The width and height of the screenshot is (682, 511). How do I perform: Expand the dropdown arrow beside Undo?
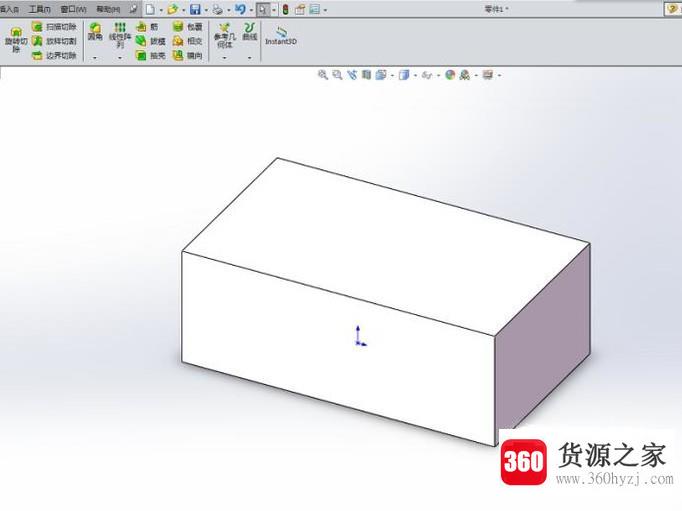(251, 10)
